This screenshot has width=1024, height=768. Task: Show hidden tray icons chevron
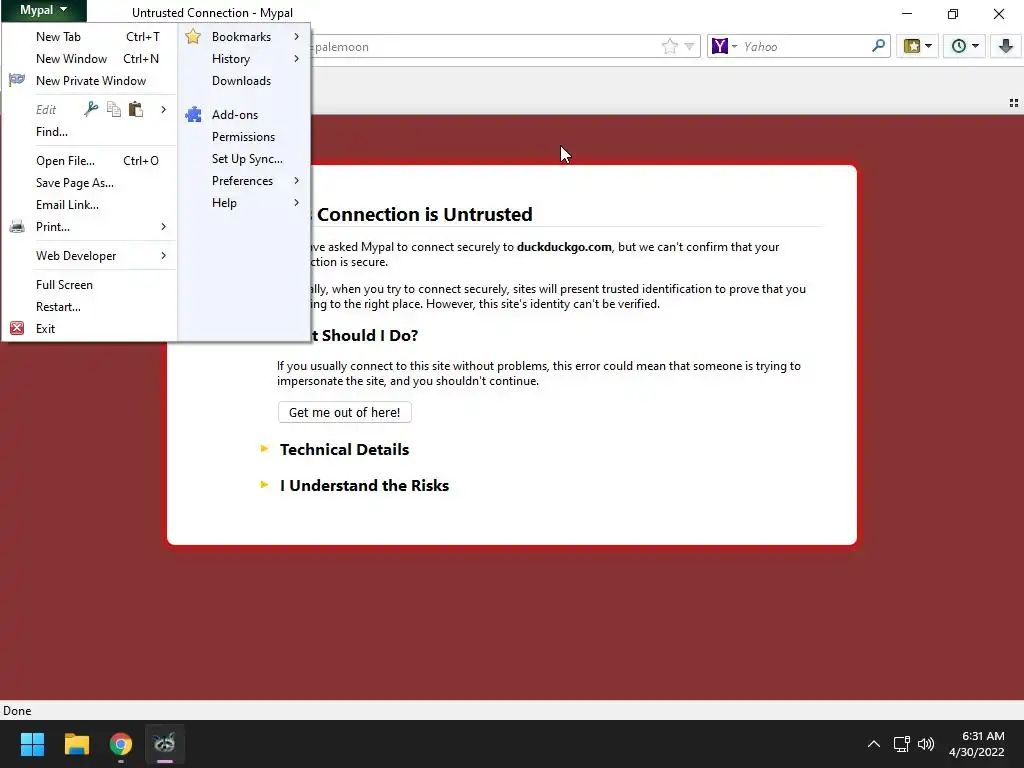(x=874, y=744)
